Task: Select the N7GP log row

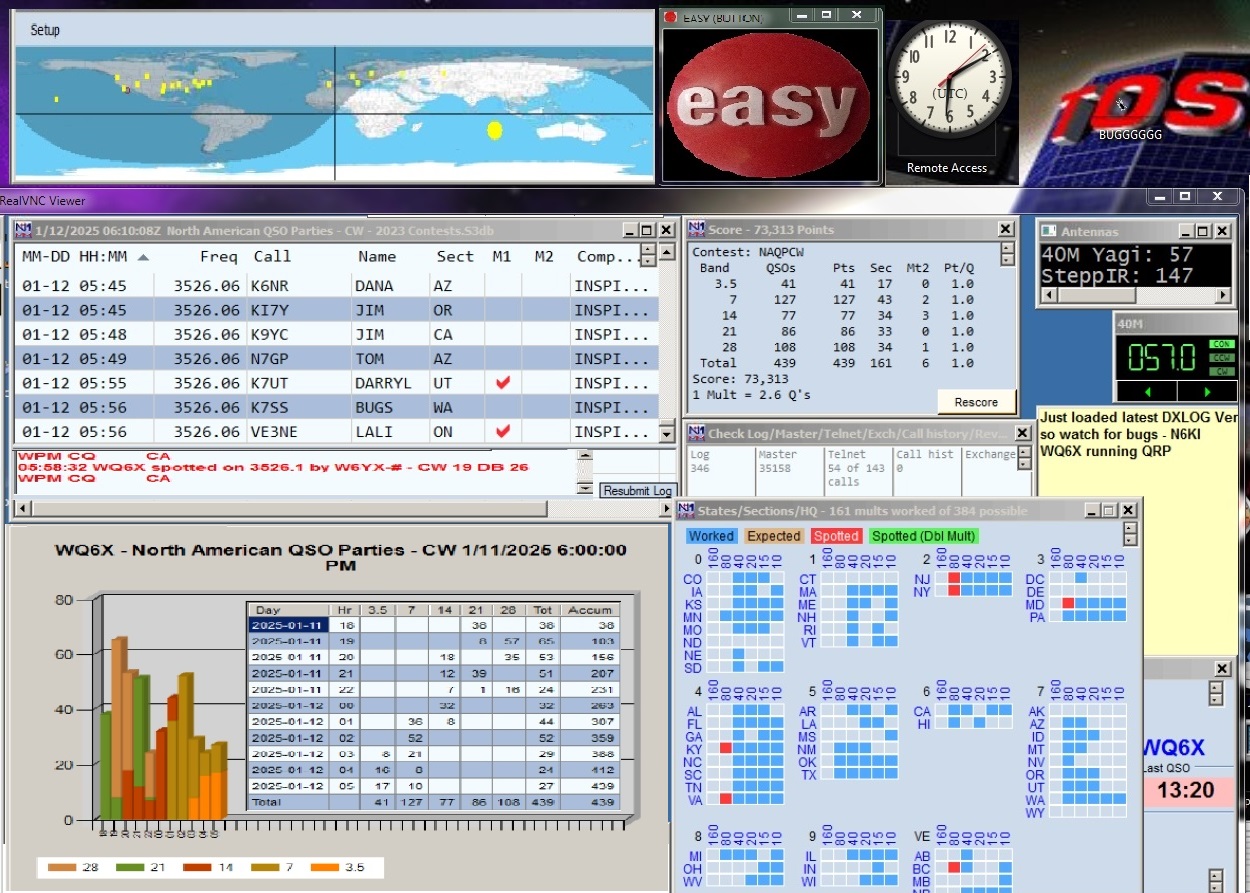Action: 335,359
